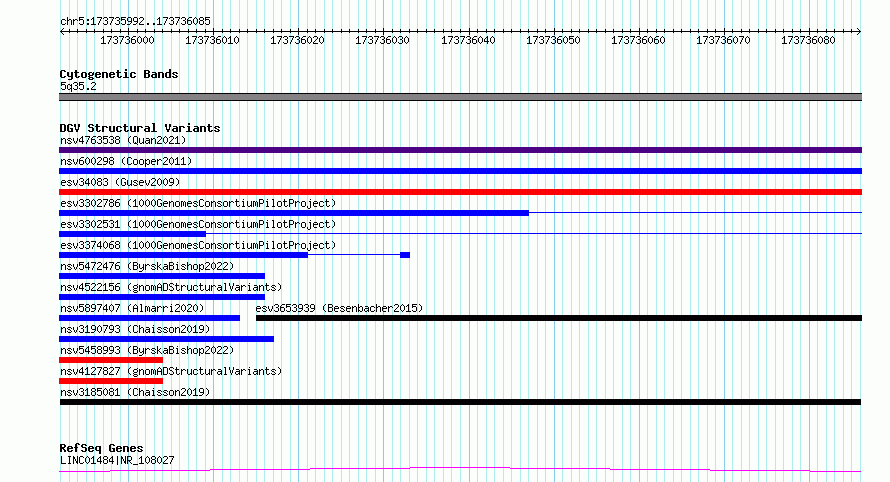The width and height of the screenshot is (890, 482).
Task: Click the blue nsv5897407 variant bar
Action: tap(149, 318)
